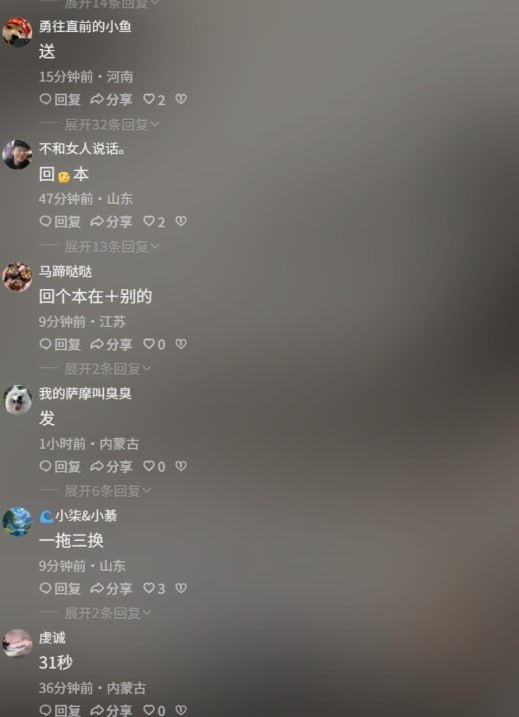Share the 送 comment
This screenshot has height=717, width=519.
click(111, 99)
